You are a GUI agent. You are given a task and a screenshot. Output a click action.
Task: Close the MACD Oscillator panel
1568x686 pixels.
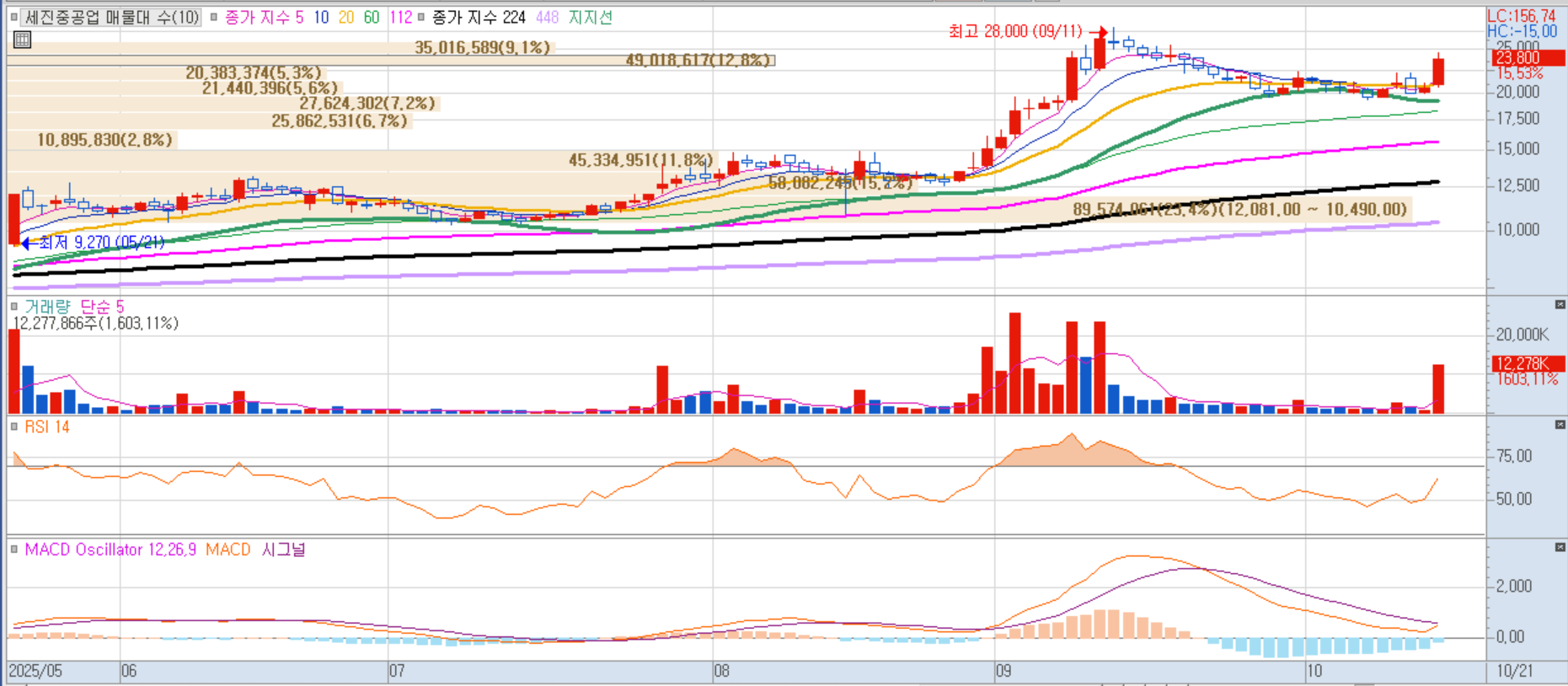point(1560,547)
